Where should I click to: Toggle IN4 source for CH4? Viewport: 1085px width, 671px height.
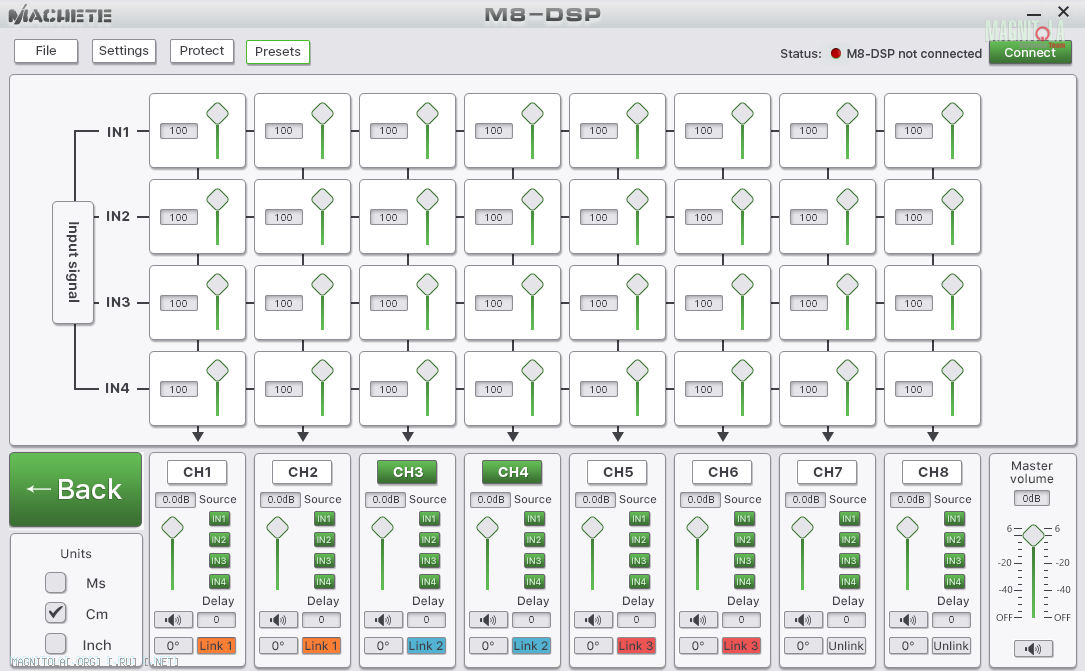tap(534, 582)
